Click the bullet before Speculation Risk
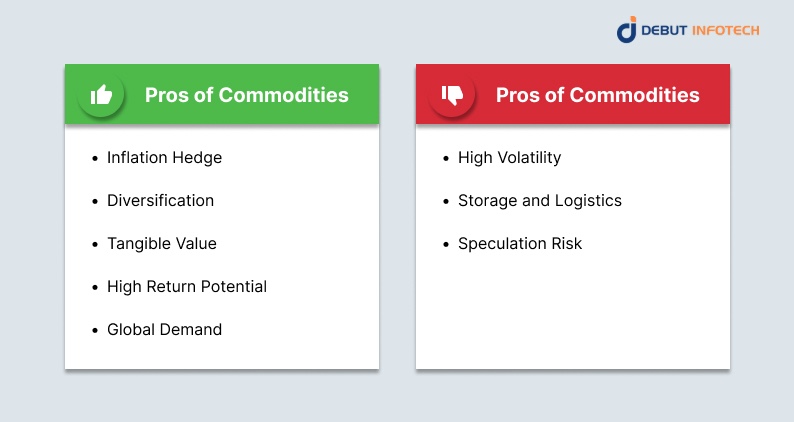This screenshot has height=422, width=794. (445, 244)
